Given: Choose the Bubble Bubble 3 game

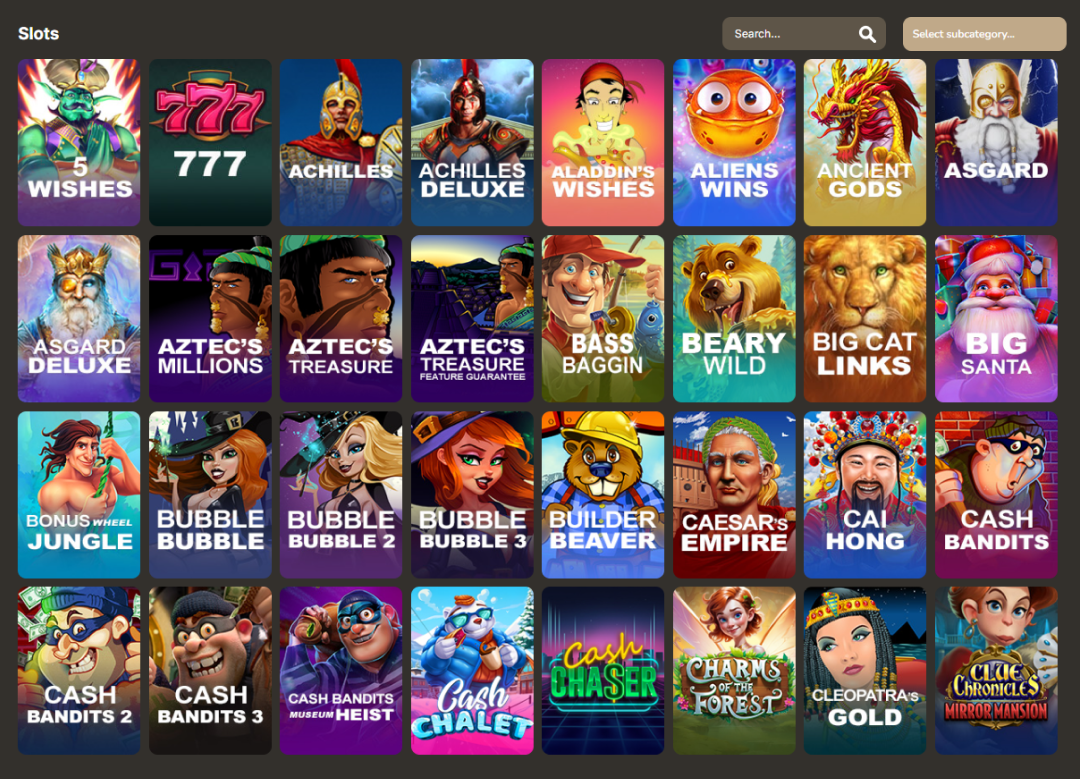Looking at the screenshot, I should 472,495.
